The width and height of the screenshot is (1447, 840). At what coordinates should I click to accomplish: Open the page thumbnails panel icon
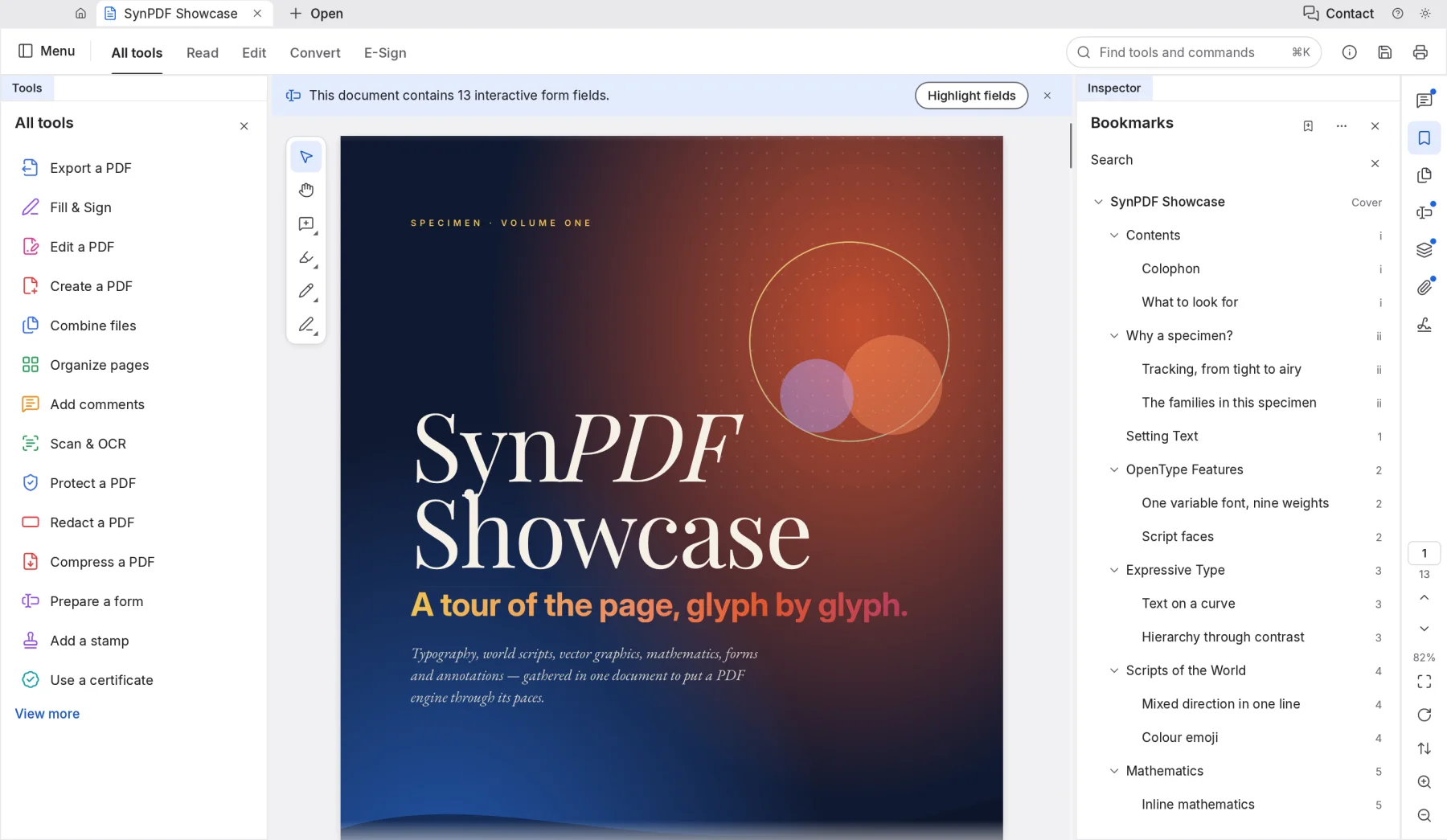tap(1424, 175)
